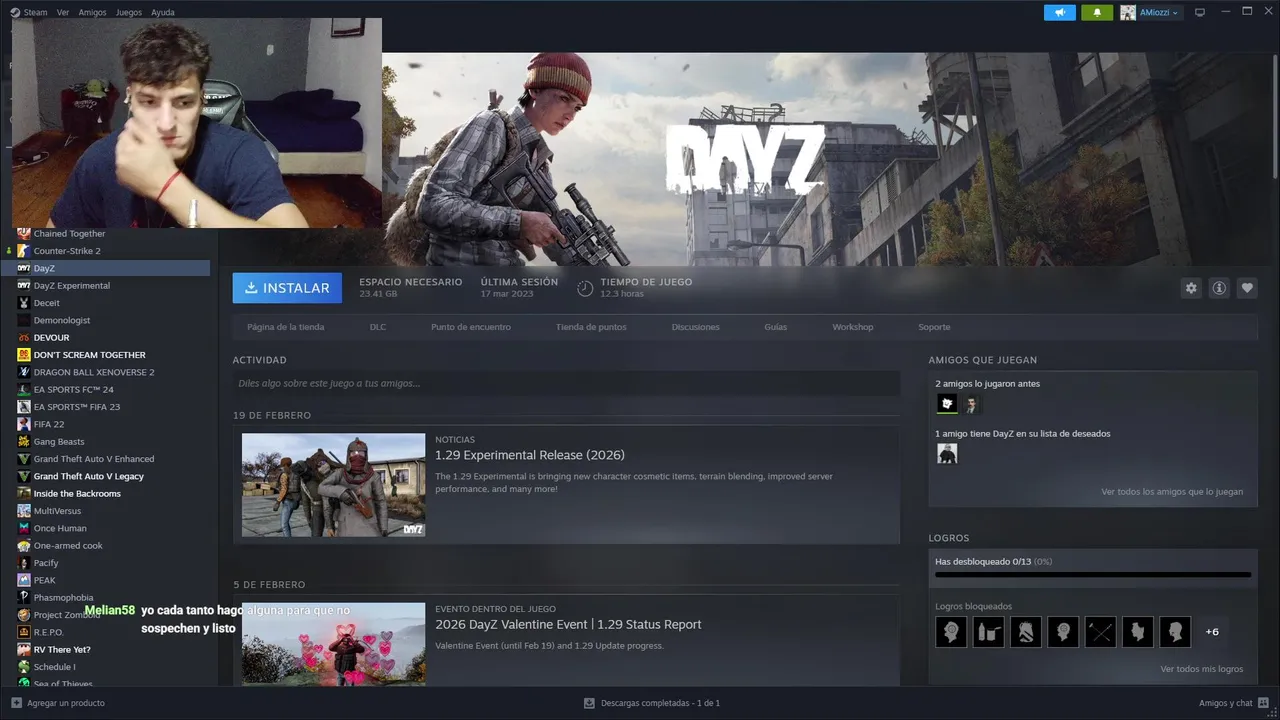Open the Ver menu

click(x=63, y=12)
